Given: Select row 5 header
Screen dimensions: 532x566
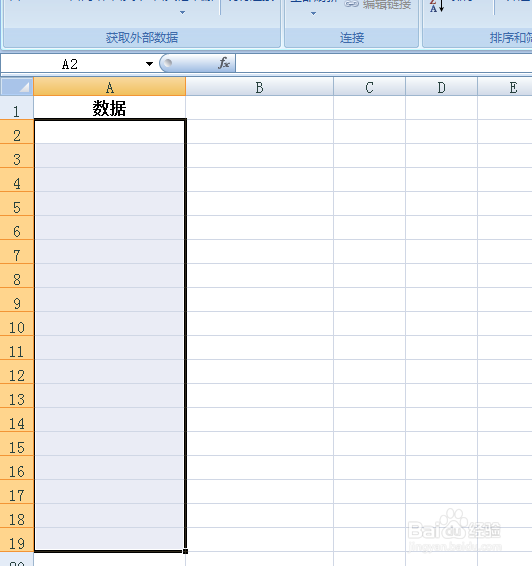Looking at the screenshot, I should 17,204.
